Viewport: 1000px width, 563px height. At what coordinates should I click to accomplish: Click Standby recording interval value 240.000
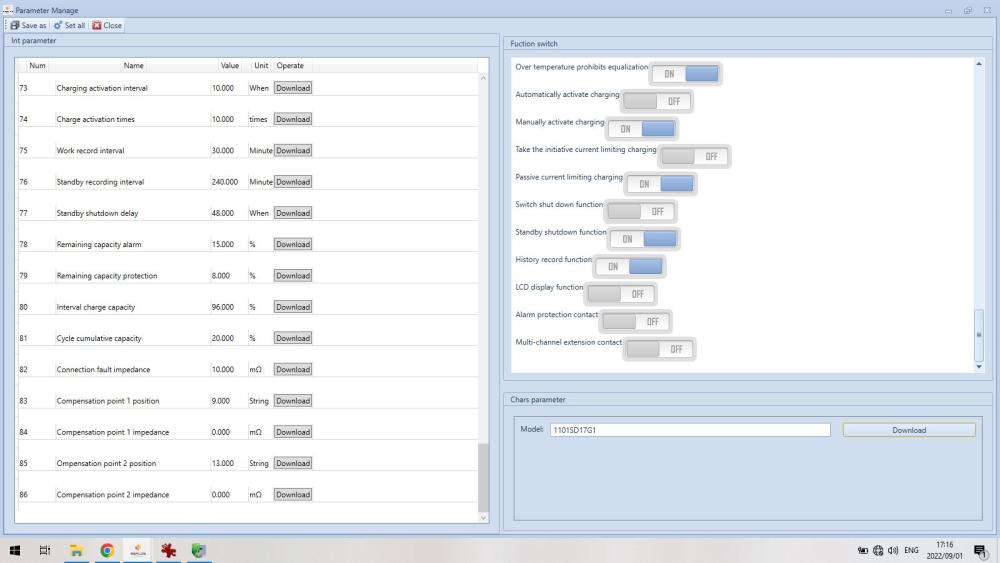224,182
